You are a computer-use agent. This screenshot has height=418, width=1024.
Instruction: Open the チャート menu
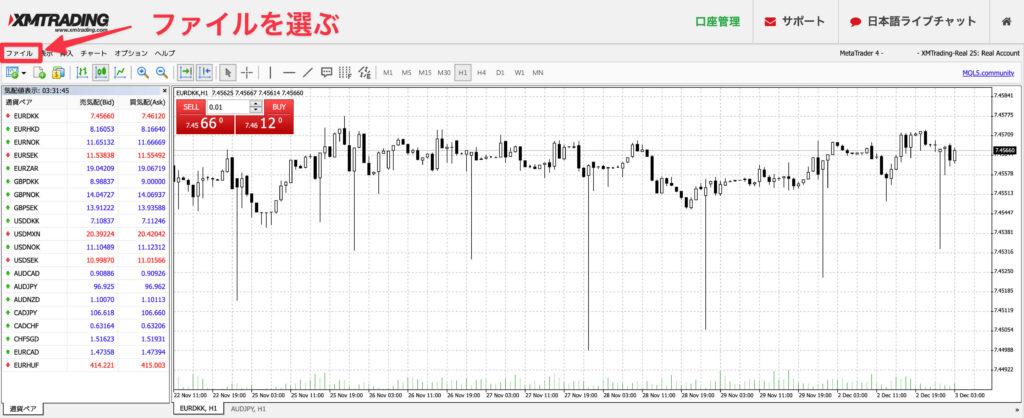click(x=94, y=52)
